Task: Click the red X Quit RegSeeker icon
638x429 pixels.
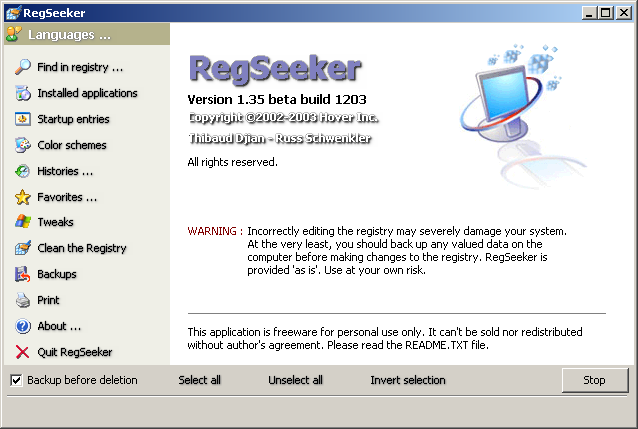Action: tap(22, 352)
